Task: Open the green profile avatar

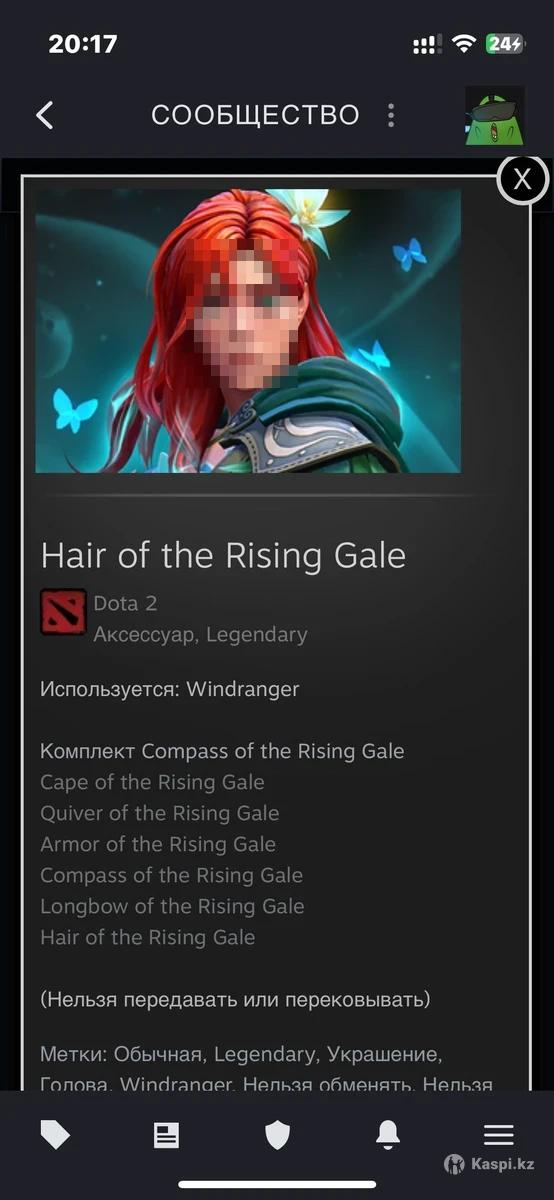Action: tap(495, 116)
